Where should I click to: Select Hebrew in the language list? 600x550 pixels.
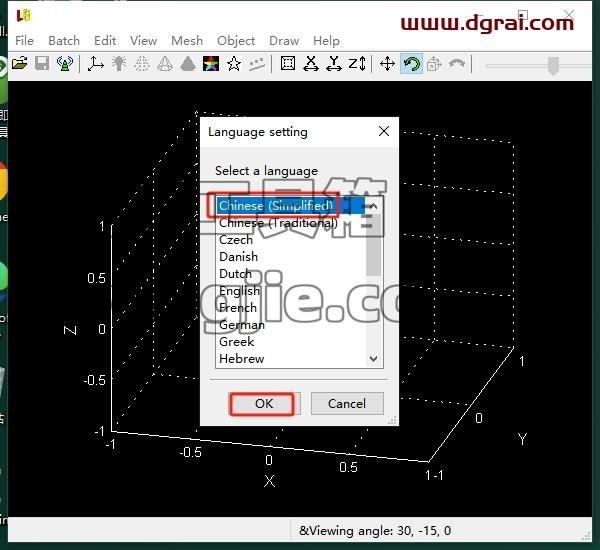pos(290,359)
